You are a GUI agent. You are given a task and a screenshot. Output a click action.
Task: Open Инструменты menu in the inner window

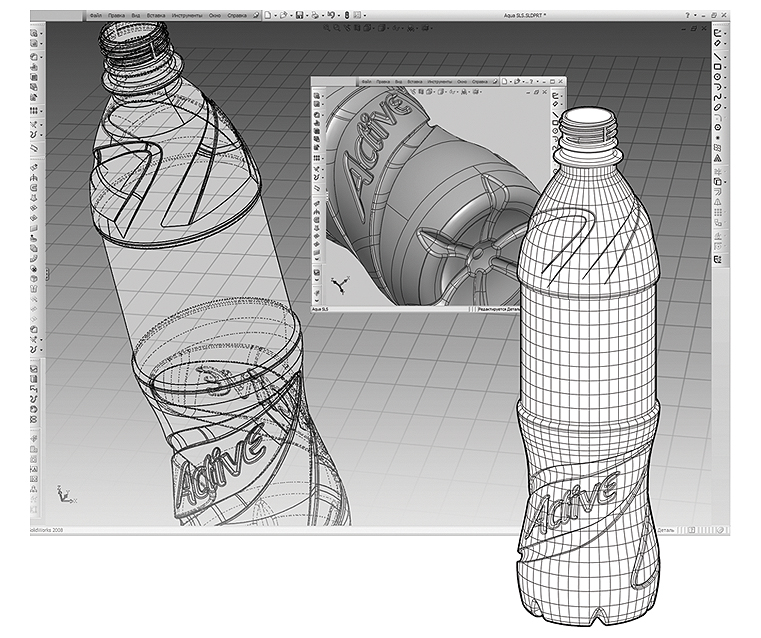(439, 82)
